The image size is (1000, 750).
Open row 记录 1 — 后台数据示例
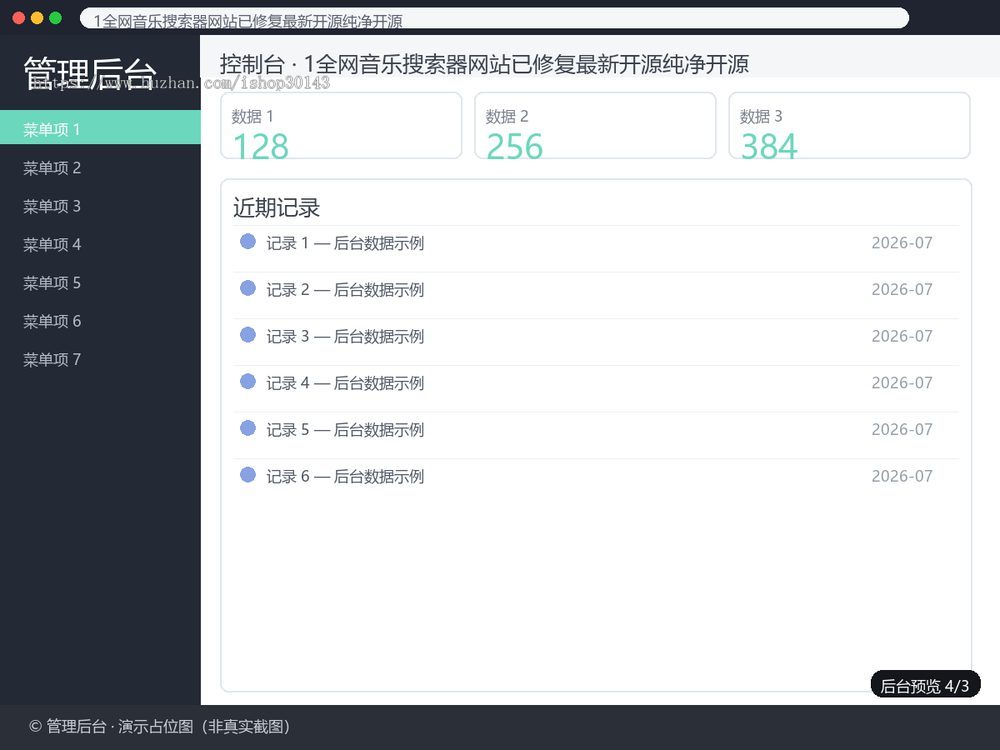596,249
